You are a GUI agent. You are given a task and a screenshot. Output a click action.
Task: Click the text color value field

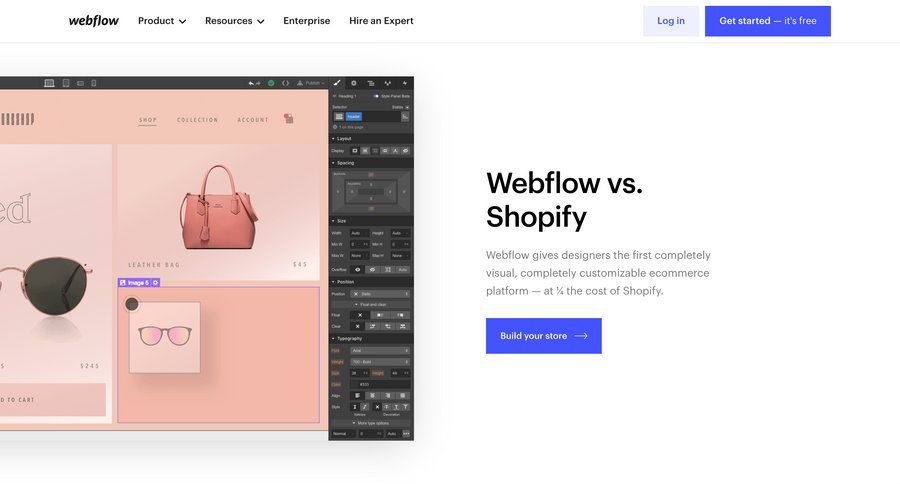pos(380,385)
